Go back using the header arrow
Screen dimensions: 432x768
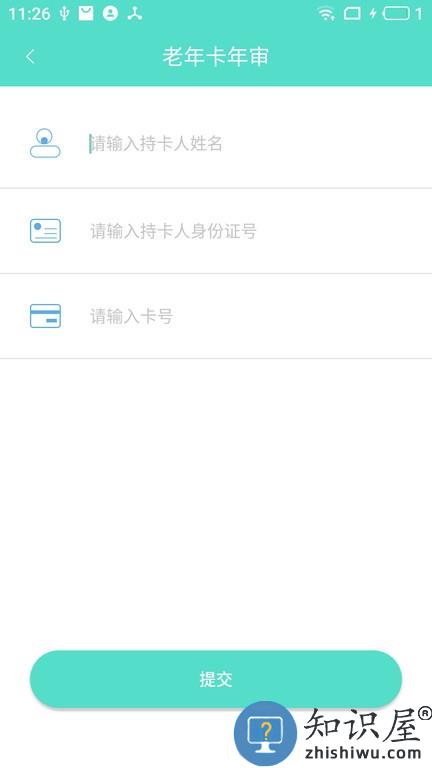(30, 56)
